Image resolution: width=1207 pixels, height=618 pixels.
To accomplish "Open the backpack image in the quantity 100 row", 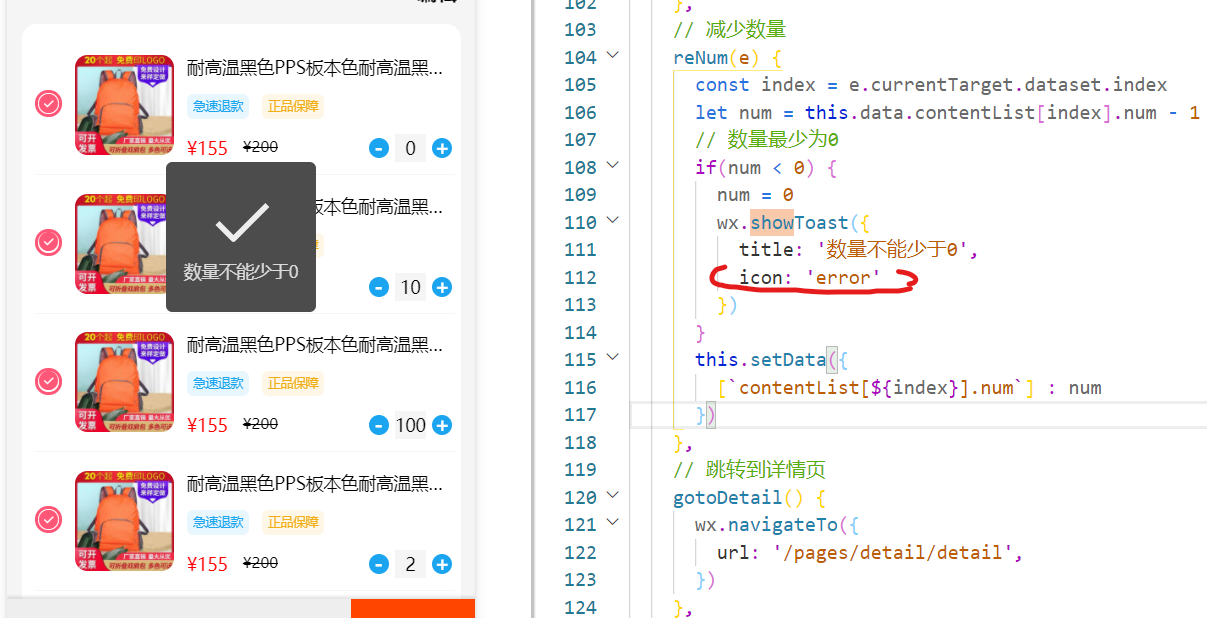I will tap(125, 382).
